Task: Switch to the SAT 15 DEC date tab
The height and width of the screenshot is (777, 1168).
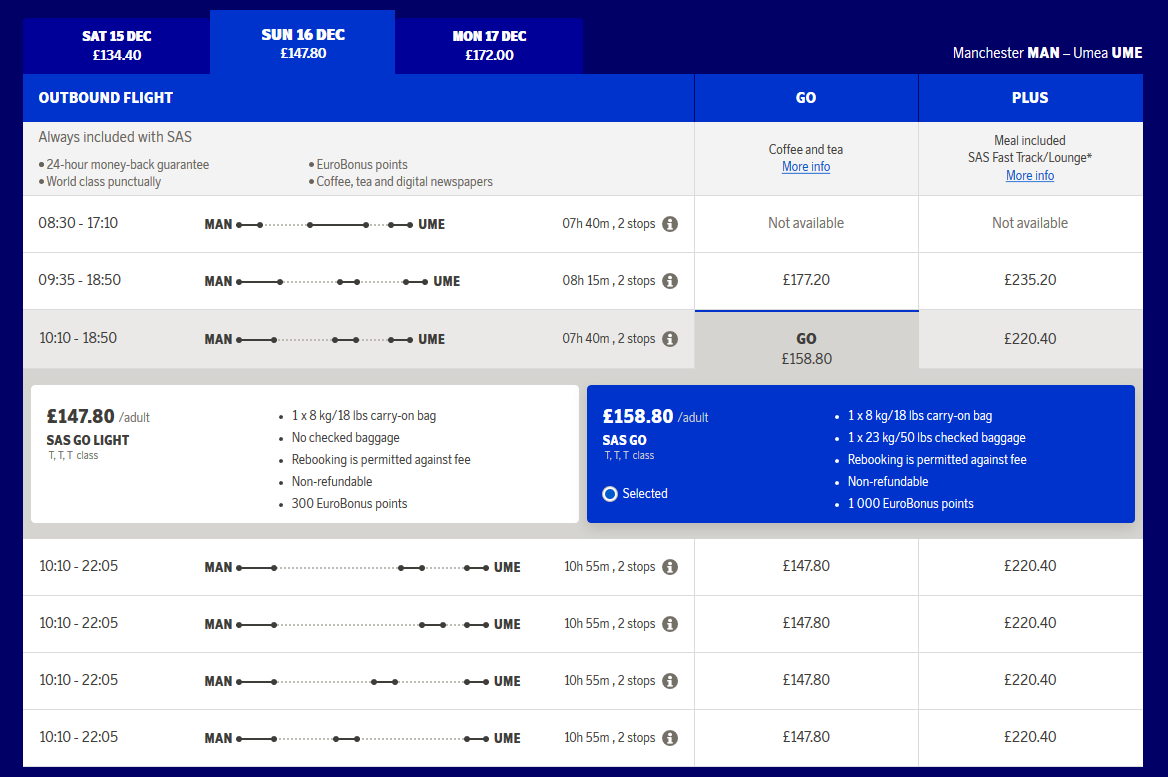Action: [117, 45]
